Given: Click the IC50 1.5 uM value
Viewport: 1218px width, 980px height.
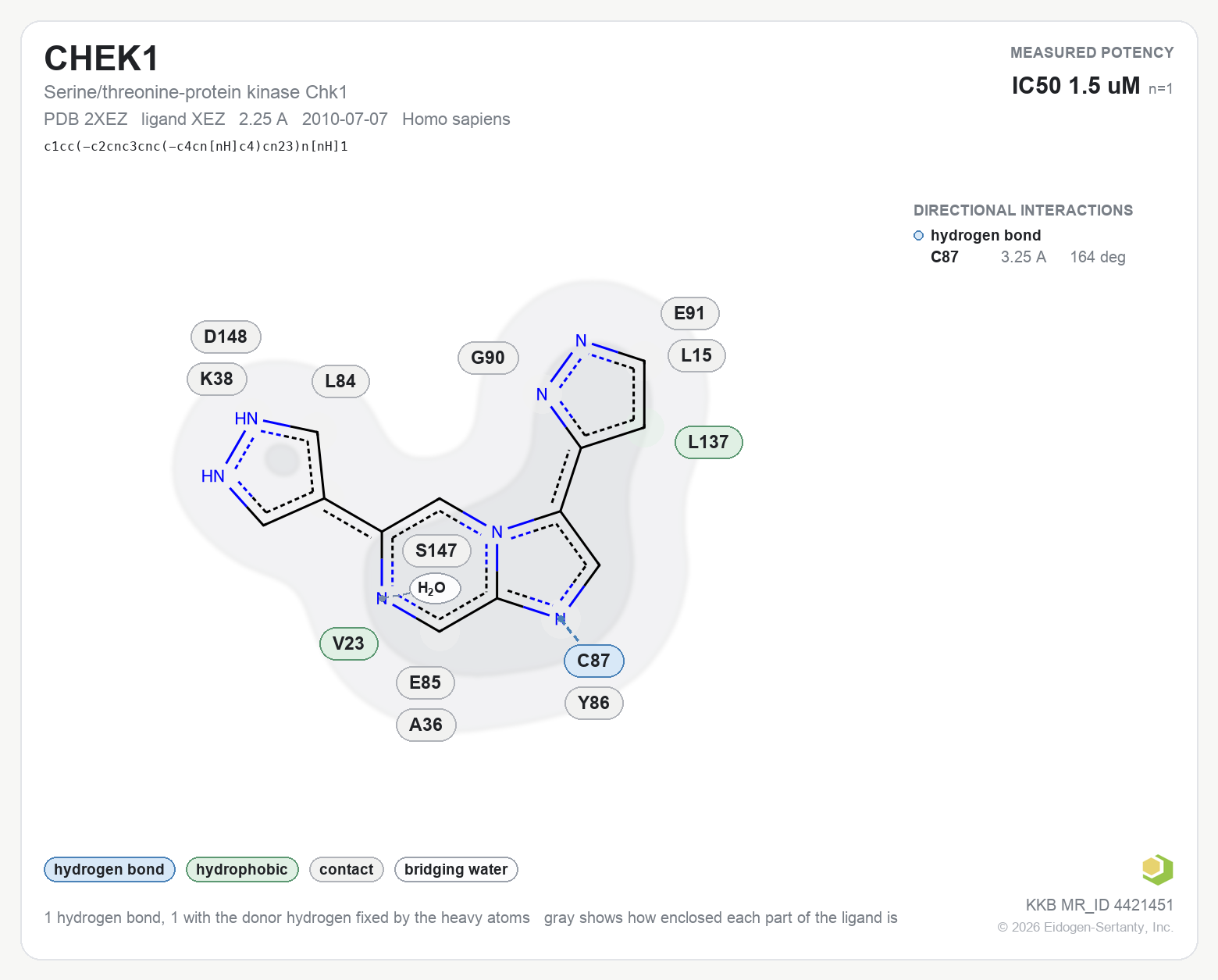Looking at the screenshot, I should click(1076, 86).
